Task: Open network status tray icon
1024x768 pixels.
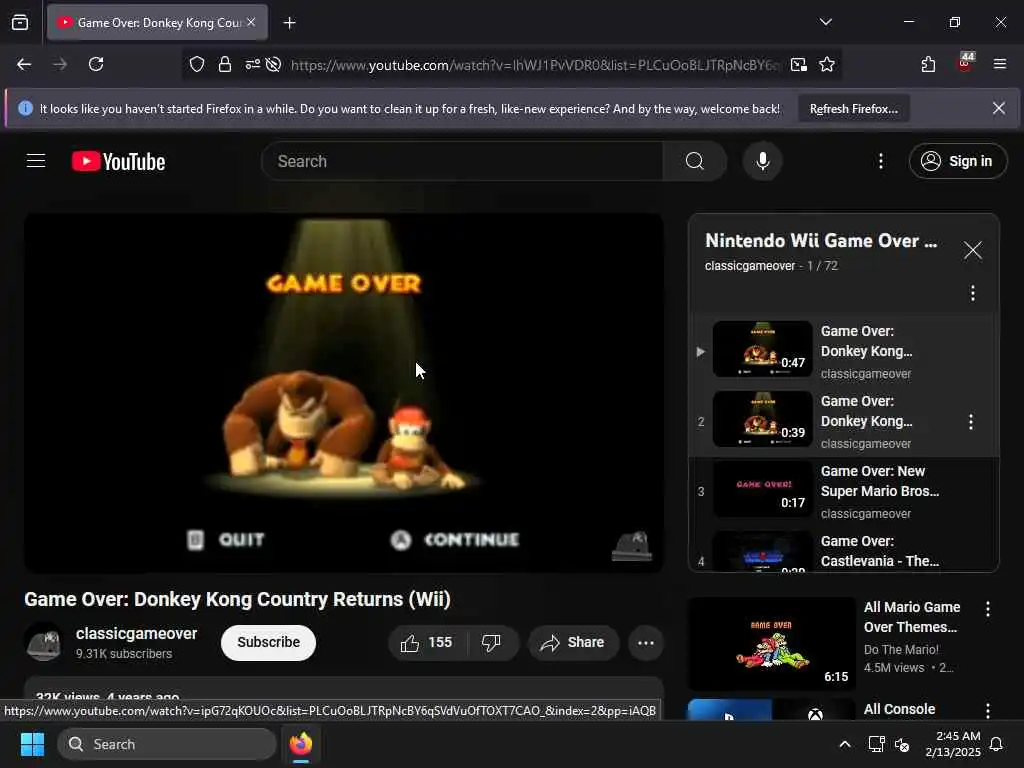Action: [x=876, y=744]
